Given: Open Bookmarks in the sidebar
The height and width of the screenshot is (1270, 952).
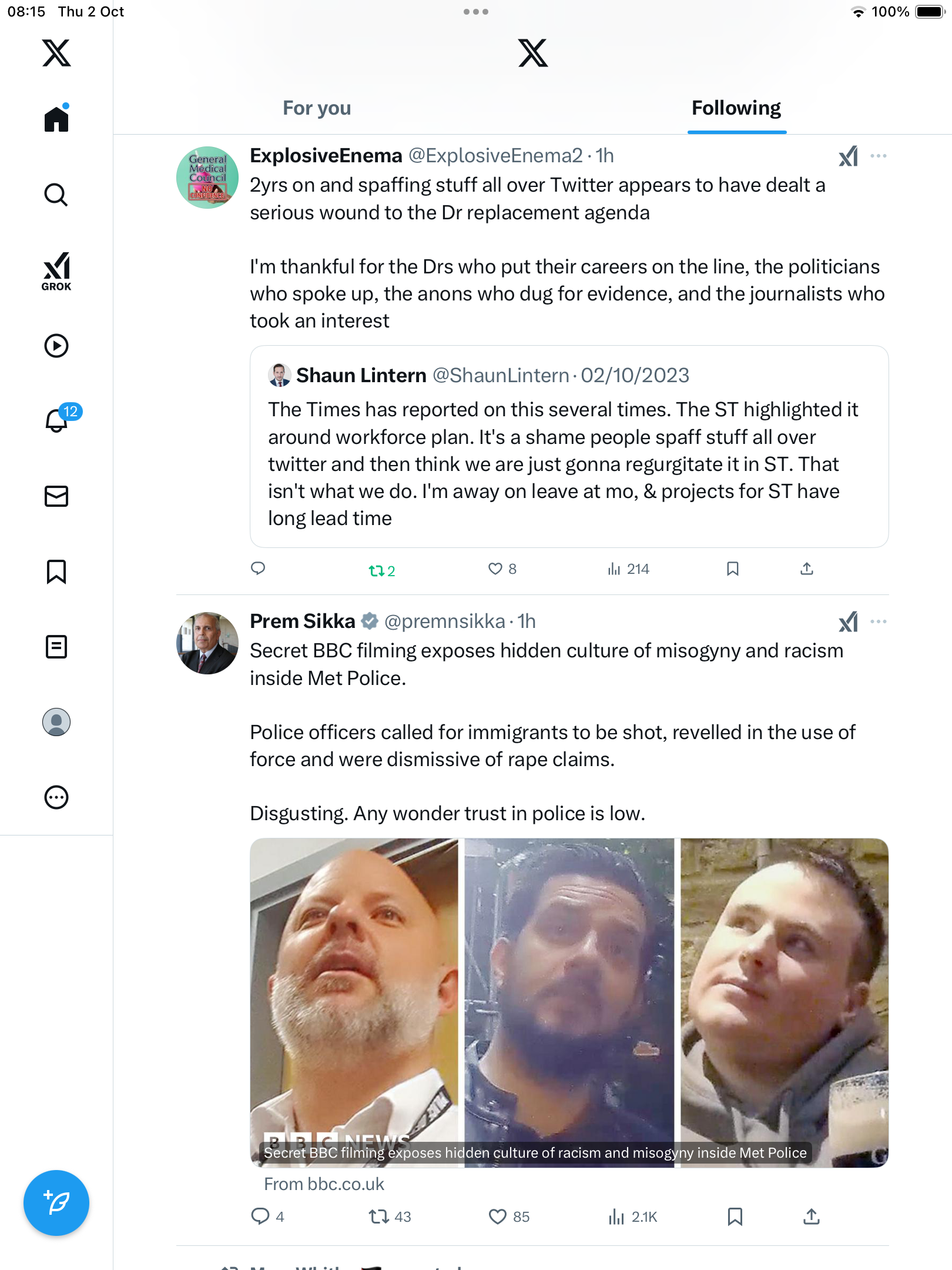Looking at the screenshot, I should [x=56, y=571].
